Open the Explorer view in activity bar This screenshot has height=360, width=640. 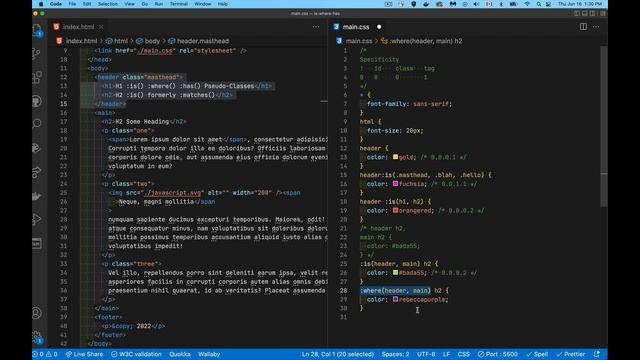coord(37,30)
